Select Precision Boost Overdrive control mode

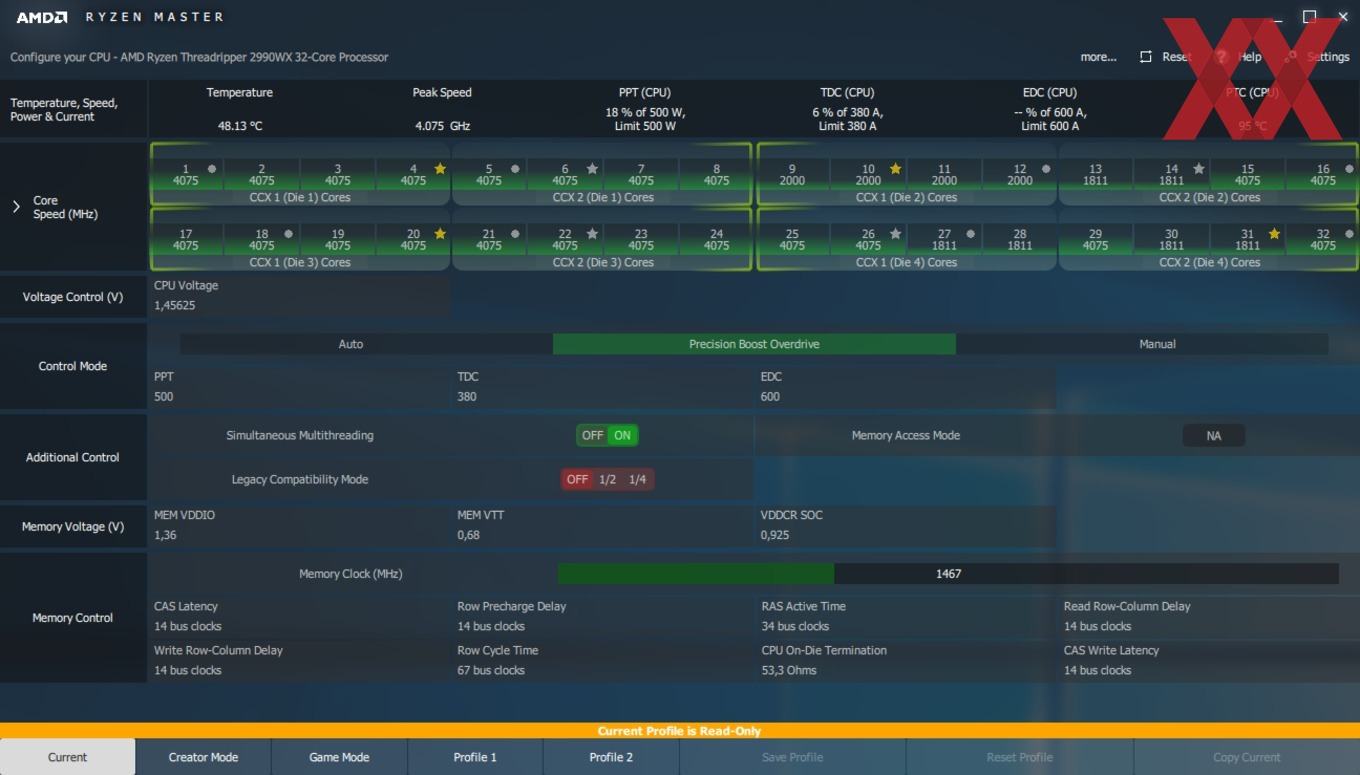[754, 344]
